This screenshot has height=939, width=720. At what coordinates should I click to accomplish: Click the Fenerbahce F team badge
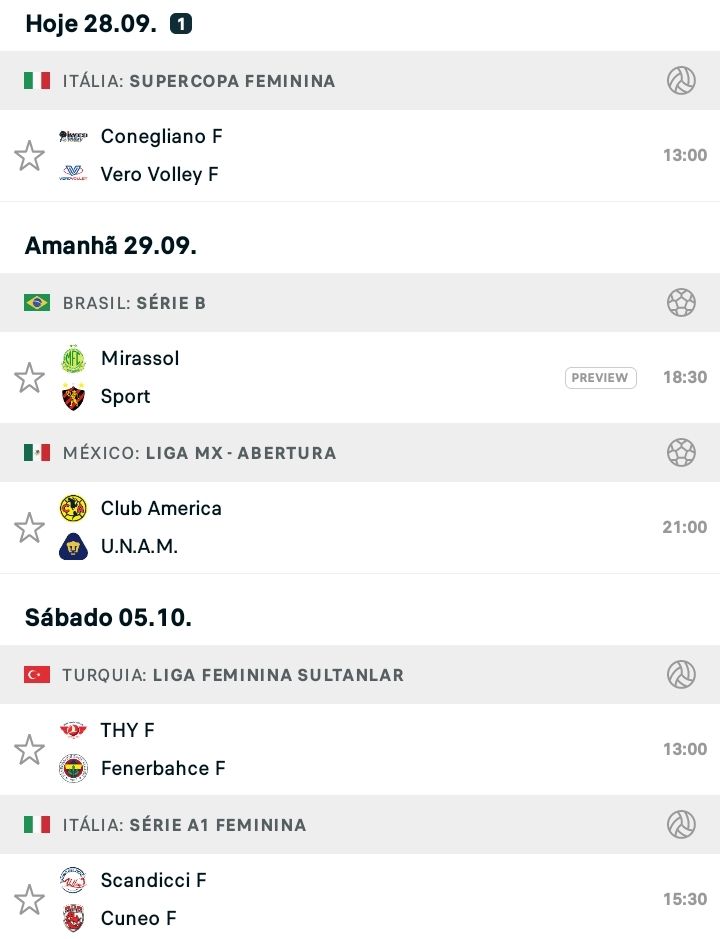click(x=73, y=768)
